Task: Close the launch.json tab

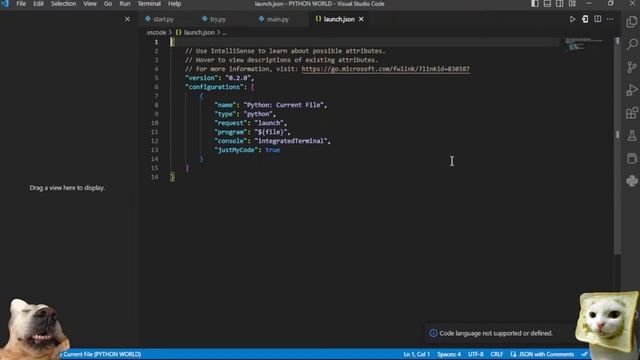Action: pos(361,19)
